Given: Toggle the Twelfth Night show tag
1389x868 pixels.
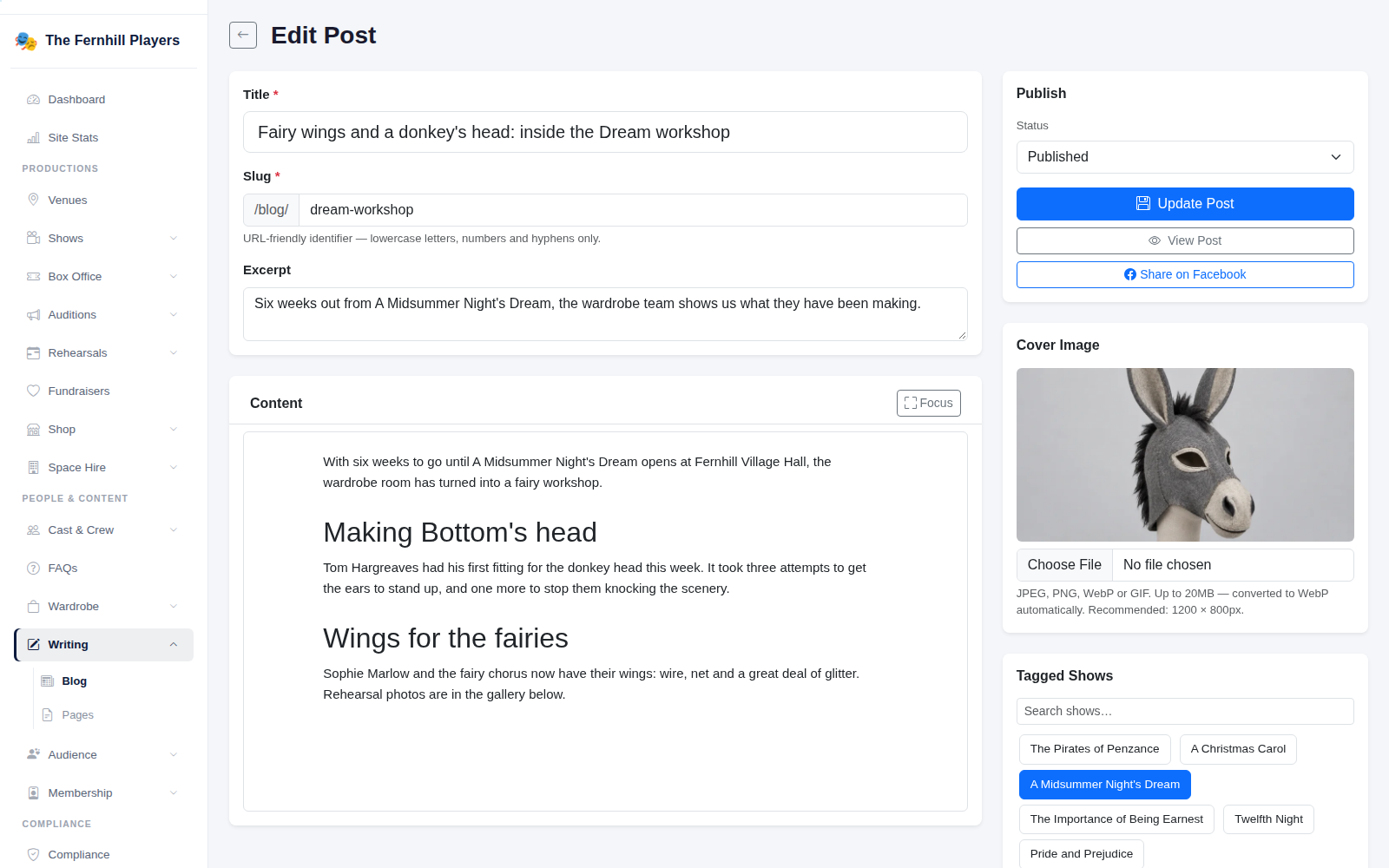Looking at the screenshot, I should [1268, 819].
